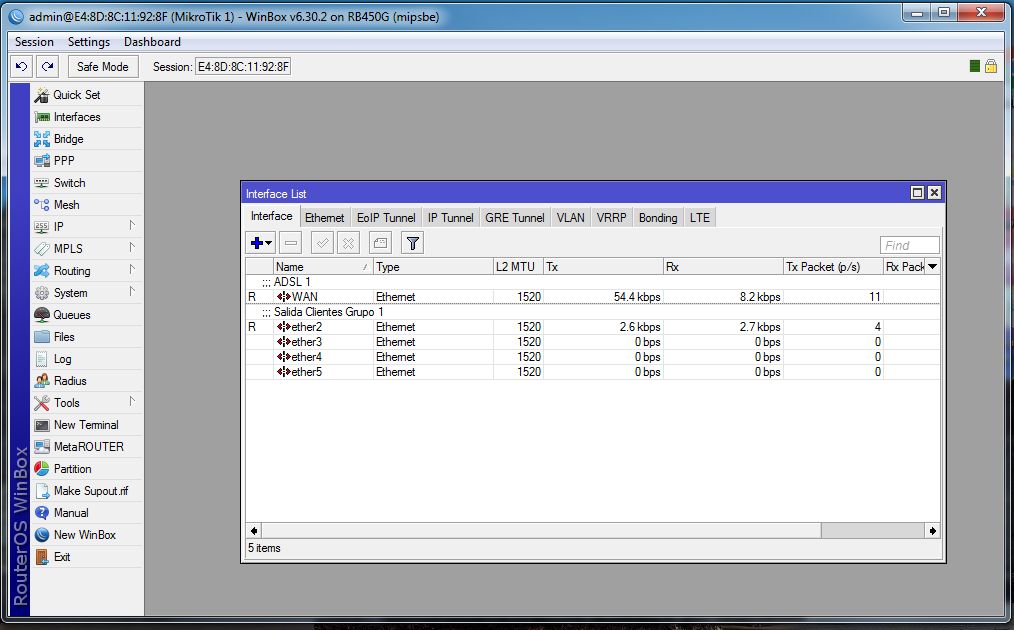Open the PPP section icon
Viewport: 1014px width, 630px height.
(42, 161)
